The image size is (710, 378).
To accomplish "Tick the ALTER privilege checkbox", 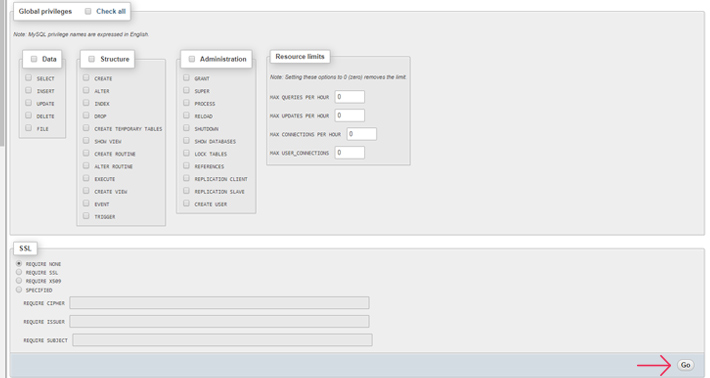I will pos(86,91).
